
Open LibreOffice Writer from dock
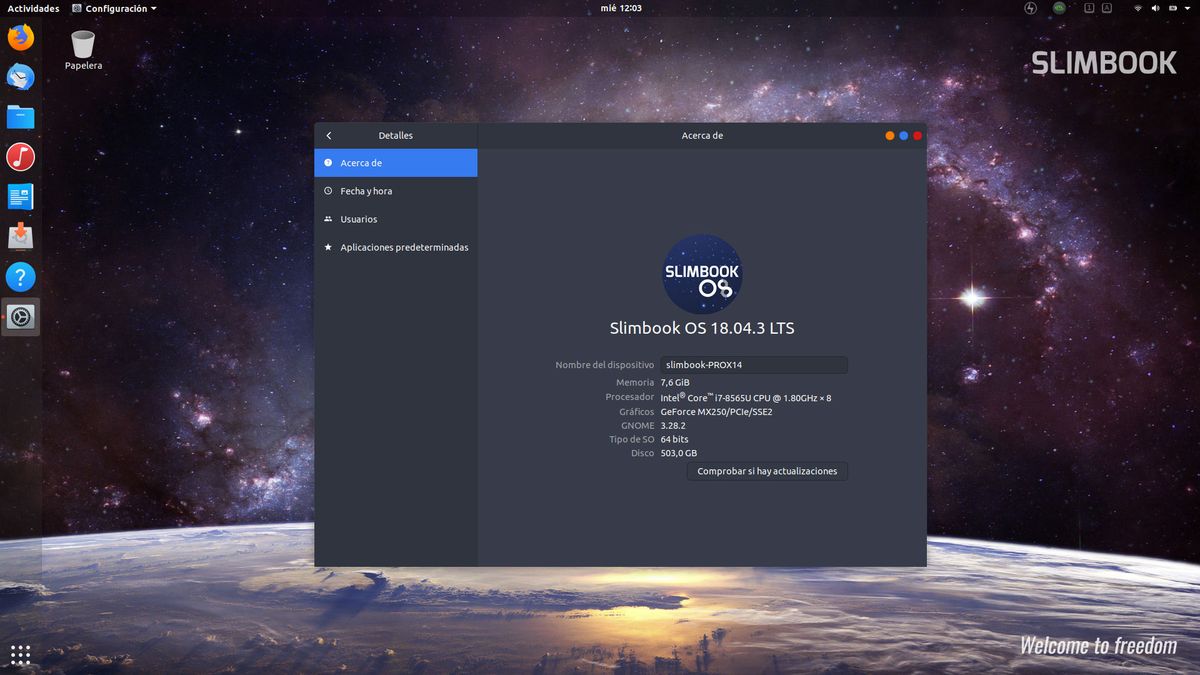tap(21, 197)
